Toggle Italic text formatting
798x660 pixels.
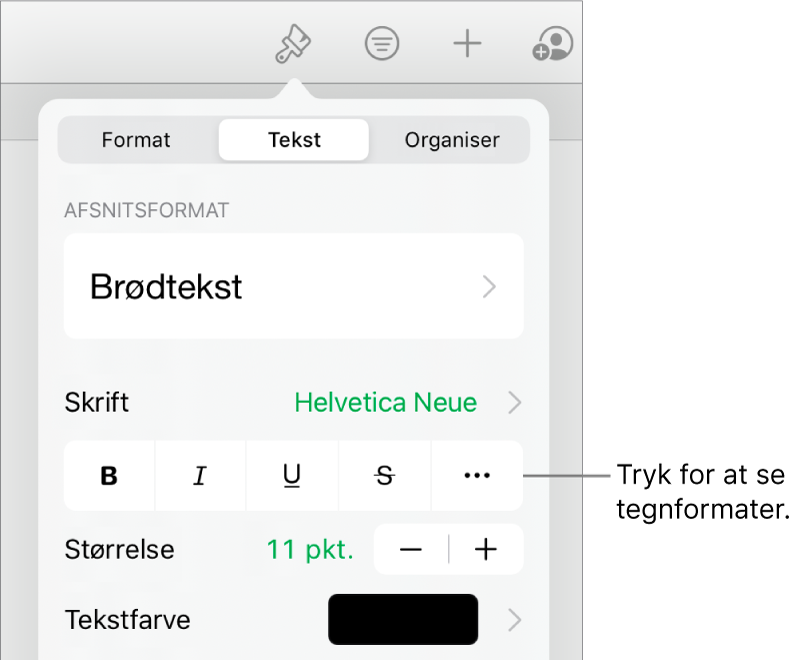(201, 477)
